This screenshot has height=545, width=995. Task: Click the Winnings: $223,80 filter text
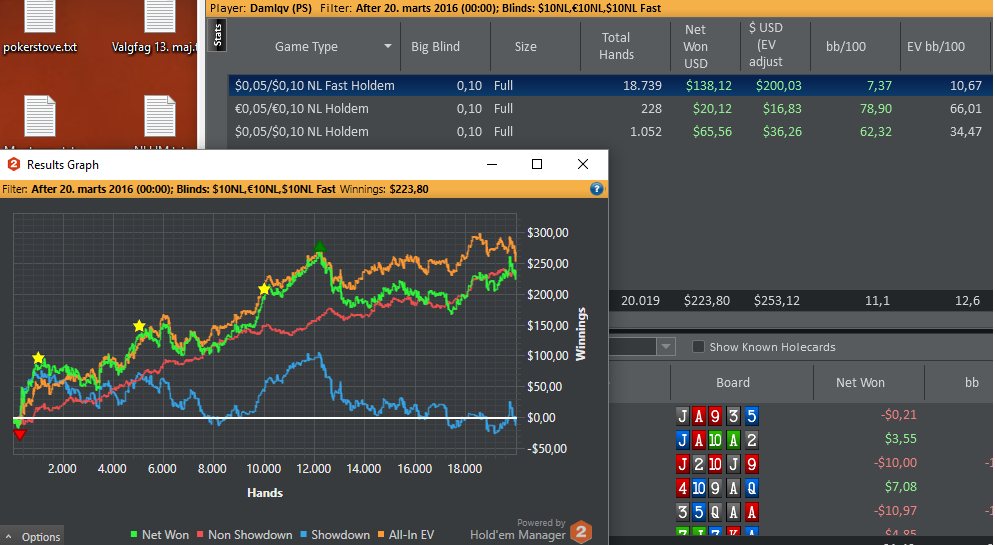[x=384, y=189]
